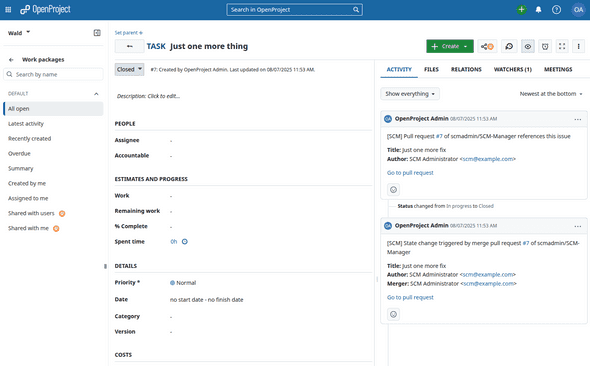
Task: Open the Show everything filter dropdown
Action: (x=410, y=94)
